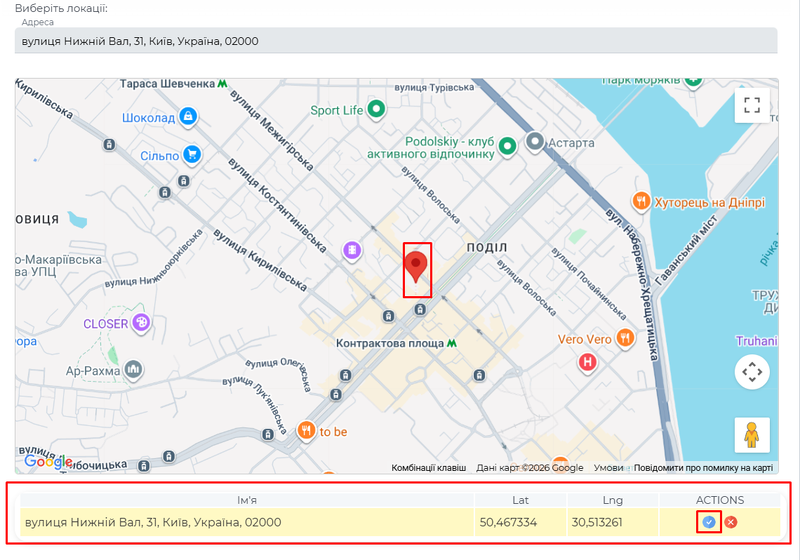
Task: Click the red location pin marker
Action: (x=417, y=267)
